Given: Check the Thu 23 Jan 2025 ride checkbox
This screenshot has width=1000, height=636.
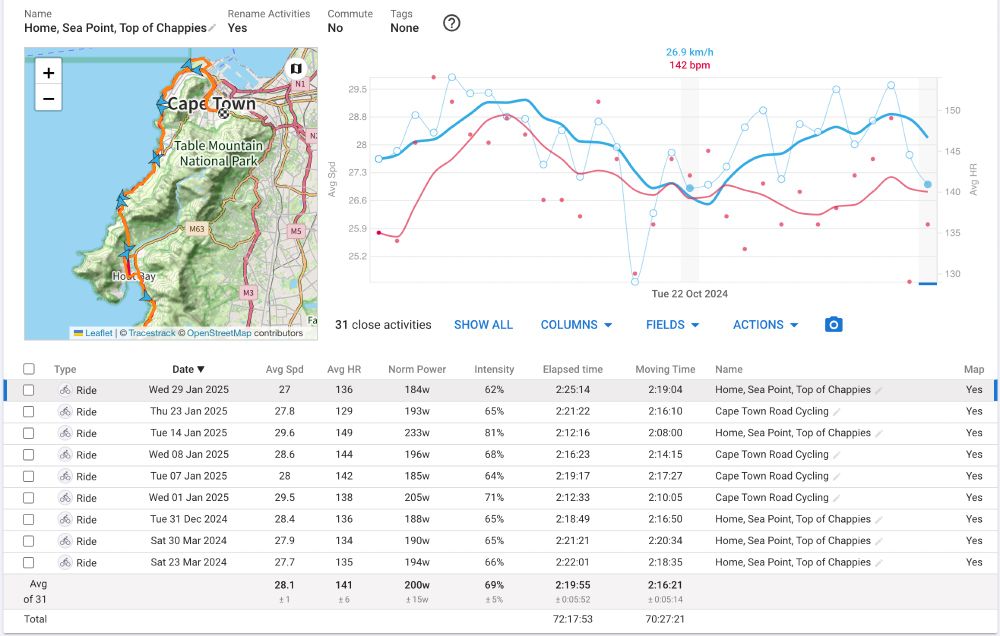Looking at the screenshot, I should [29, 411].
